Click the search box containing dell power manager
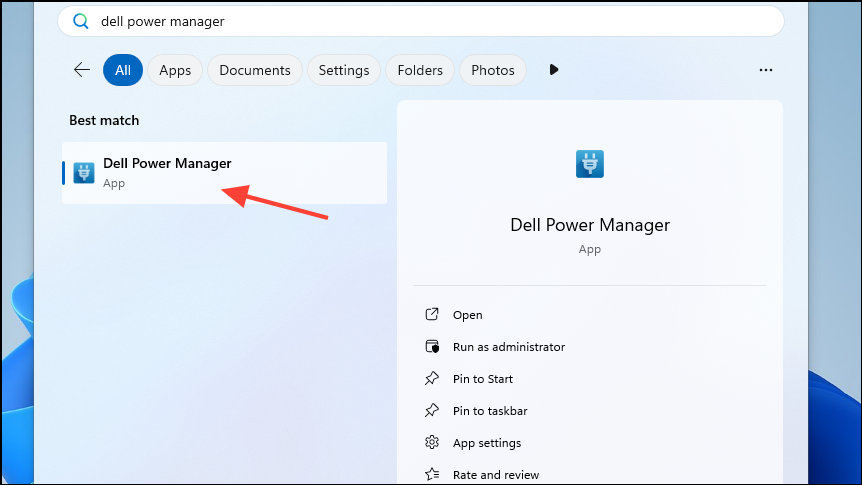Image resolution: width=862 pixels, height=485 pixels. pos(421,21)
